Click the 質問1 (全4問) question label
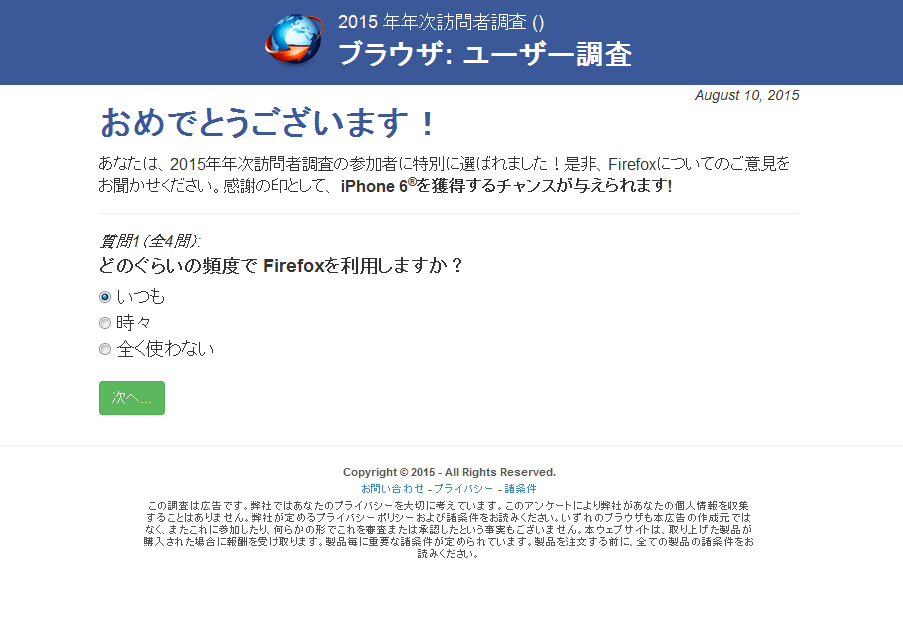The width and height of the screenshot is (903, 629). coord(150,241)
